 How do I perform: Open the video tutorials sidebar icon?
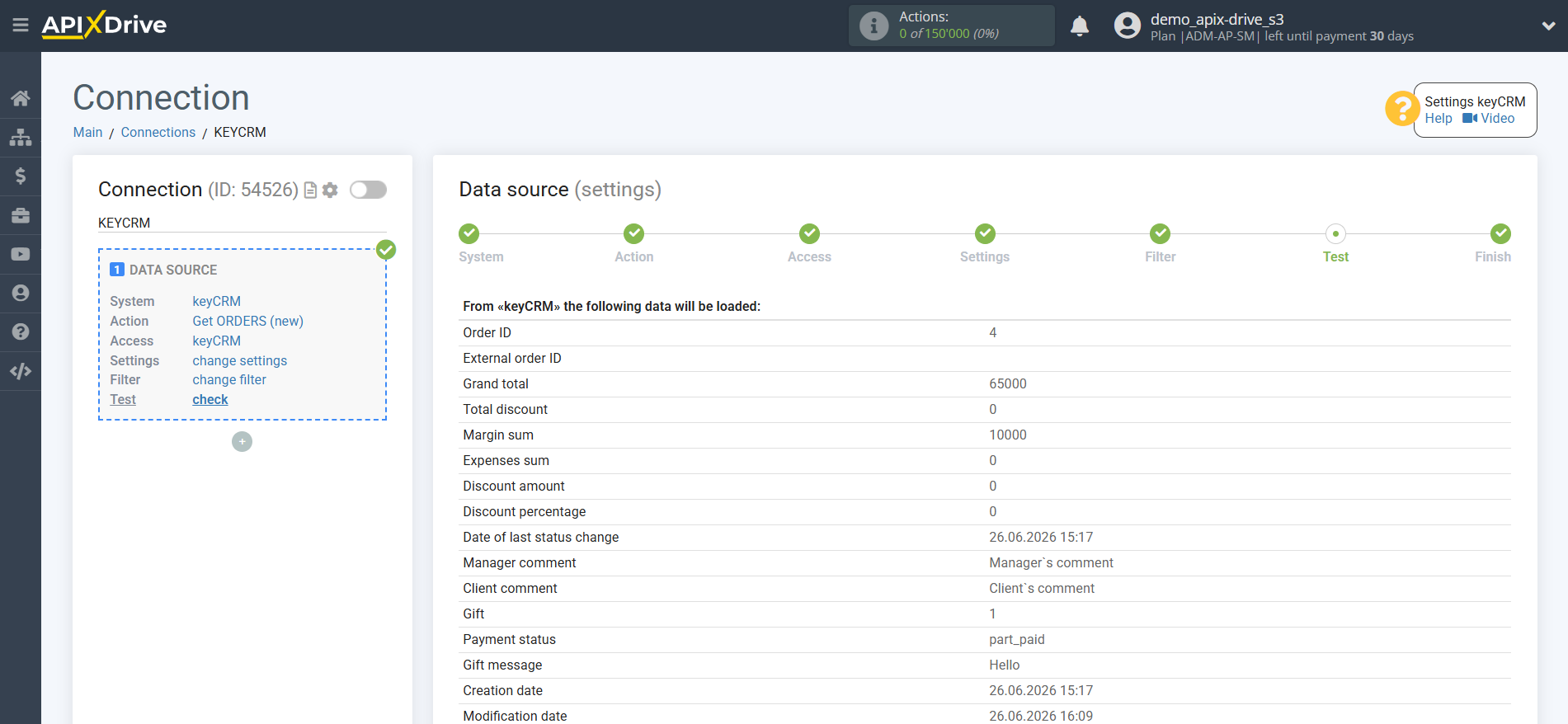click(x=21, y=254)
